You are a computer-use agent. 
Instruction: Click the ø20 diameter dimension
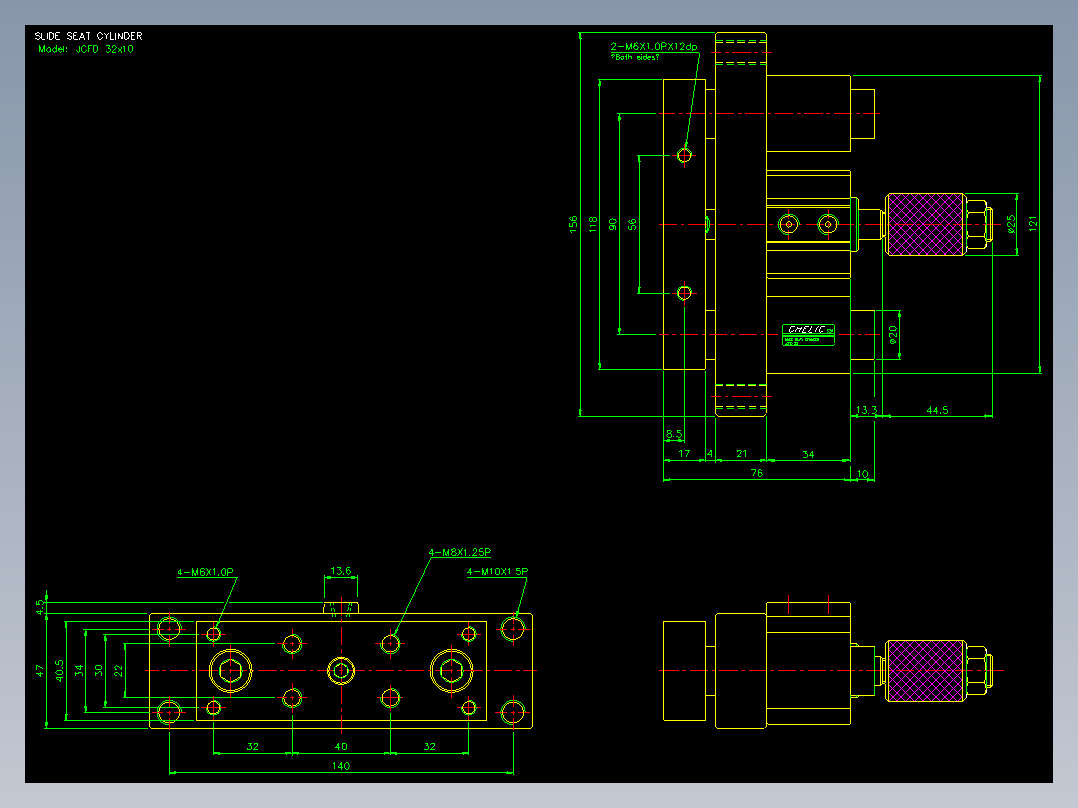pos(893,334)
